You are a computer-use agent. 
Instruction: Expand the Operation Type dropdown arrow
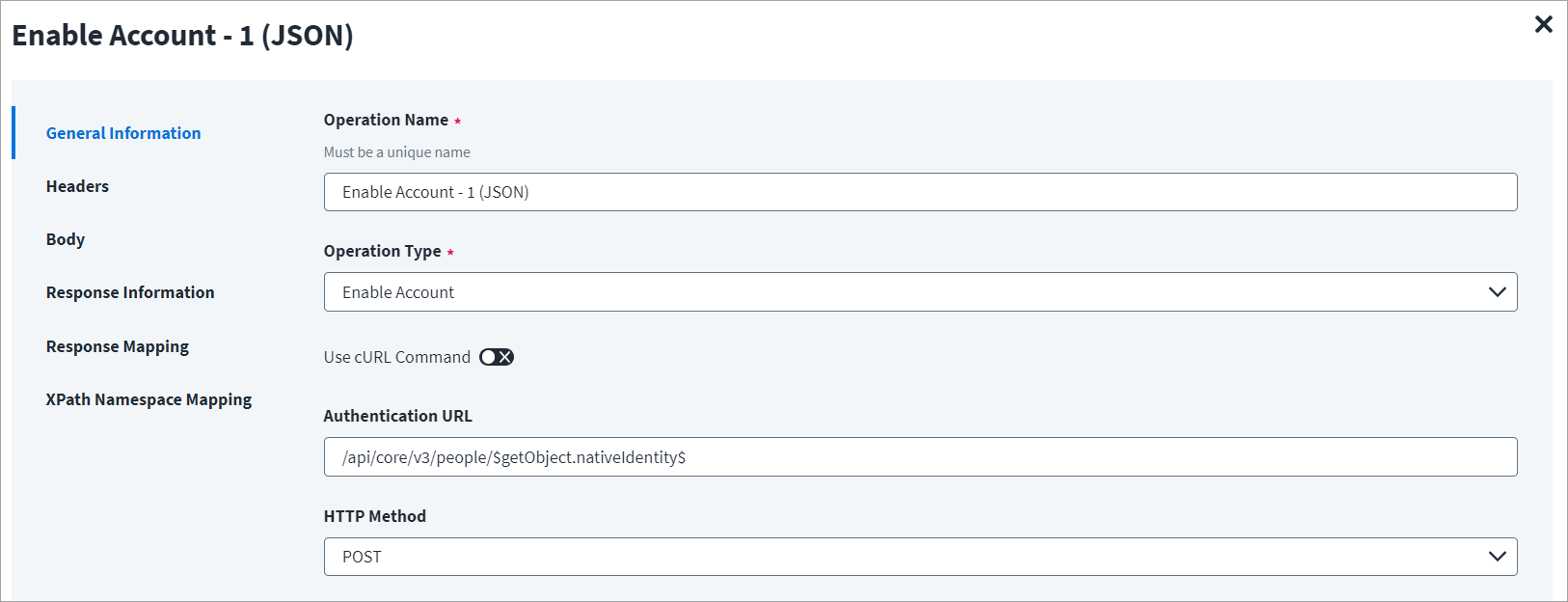point(1497,292)
